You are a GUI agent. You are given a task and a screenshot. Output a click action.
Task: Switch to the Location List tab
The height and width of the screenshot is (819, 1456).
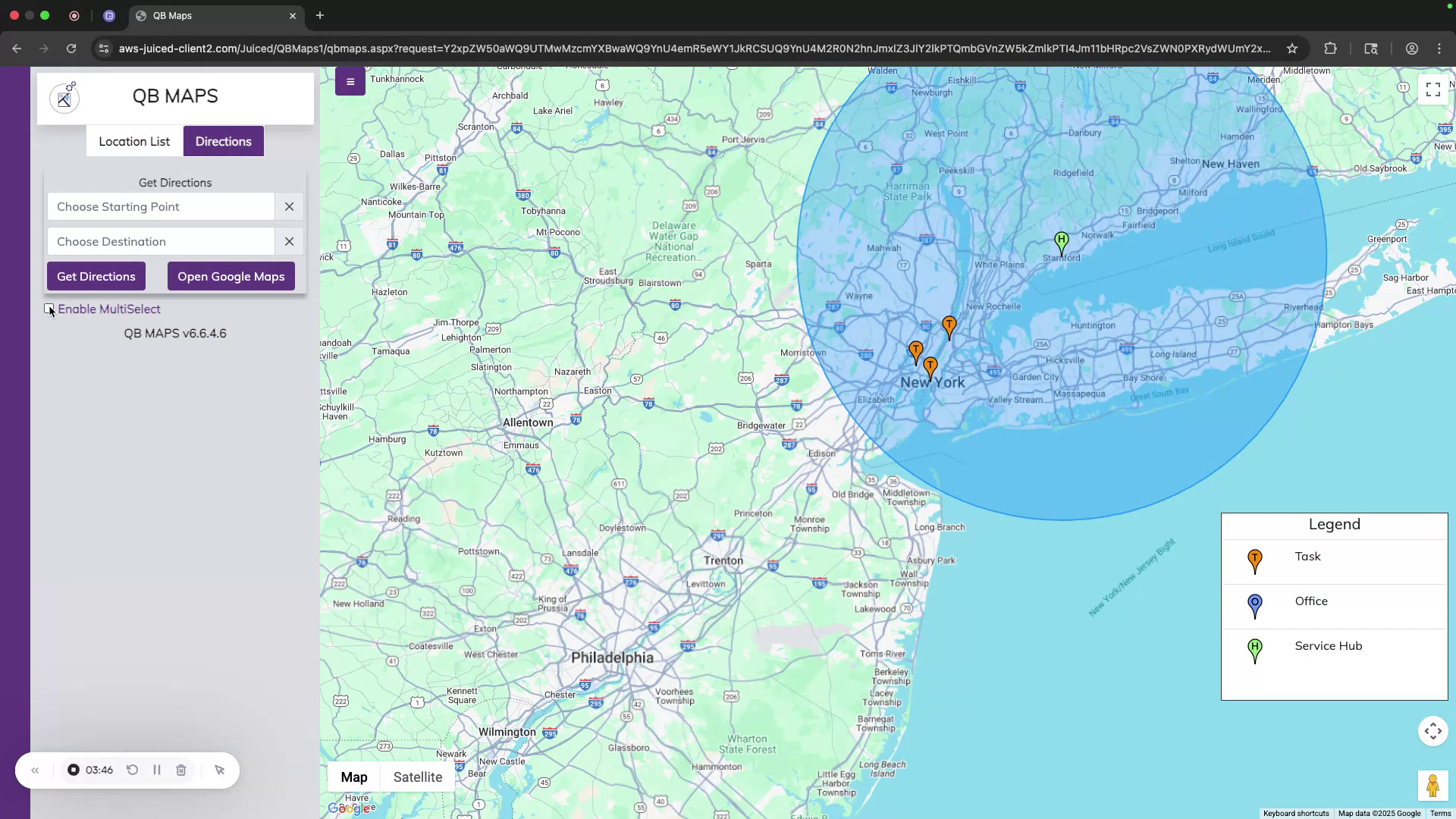pyautogui.click(x=134, y=141)
